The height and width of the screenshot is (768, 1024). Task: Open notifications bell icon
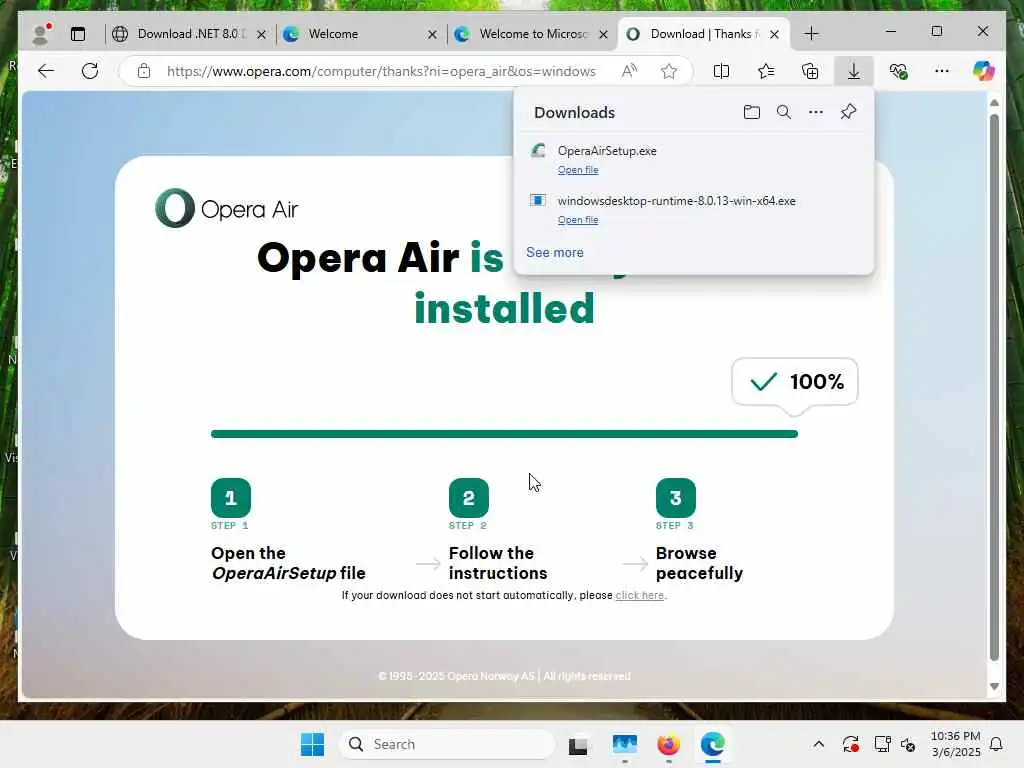996,744
